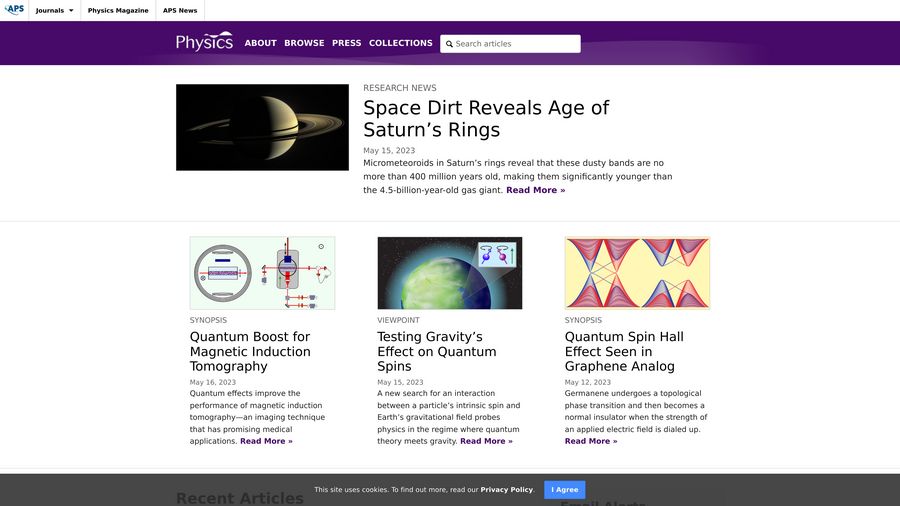
Task: Expand the Journals dropdown menu
Action: [55, 10]
